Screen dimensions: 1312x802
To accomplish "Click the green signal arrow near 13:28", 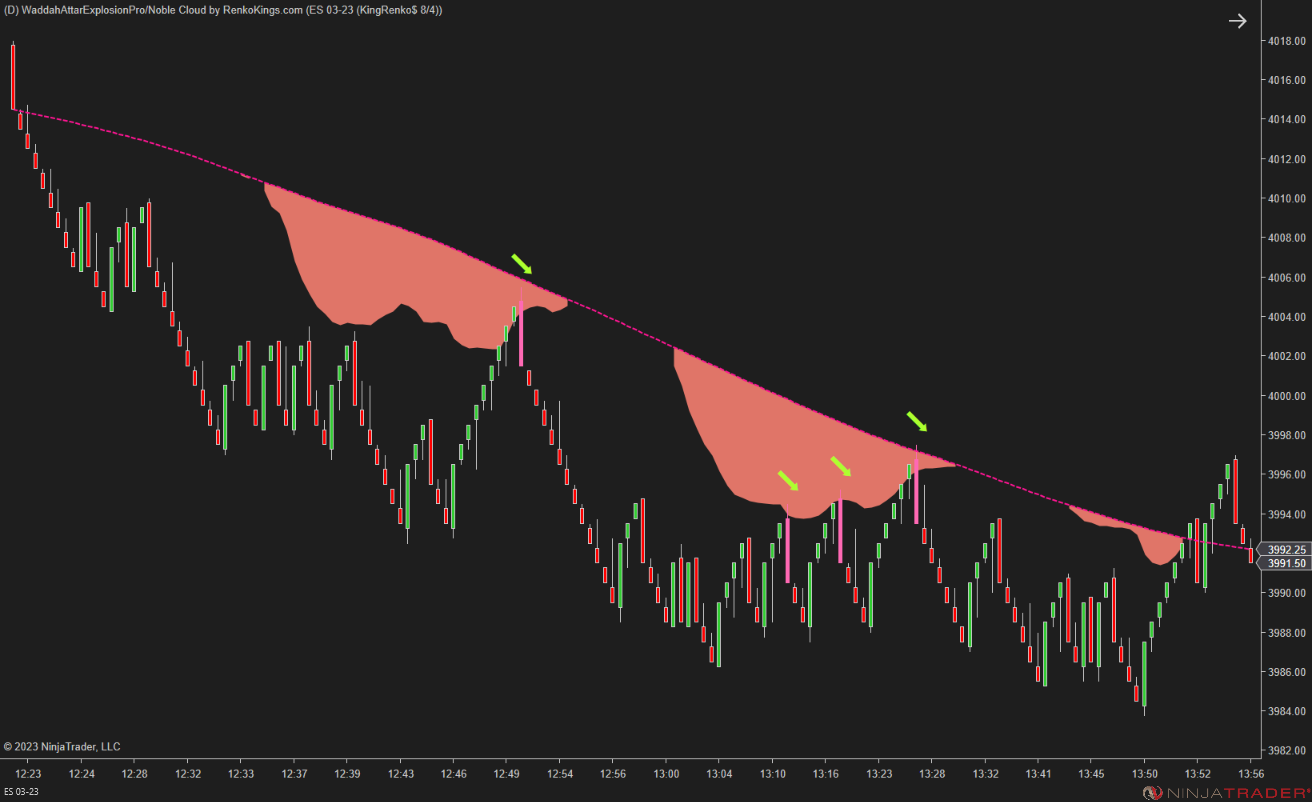I will 917,421.
